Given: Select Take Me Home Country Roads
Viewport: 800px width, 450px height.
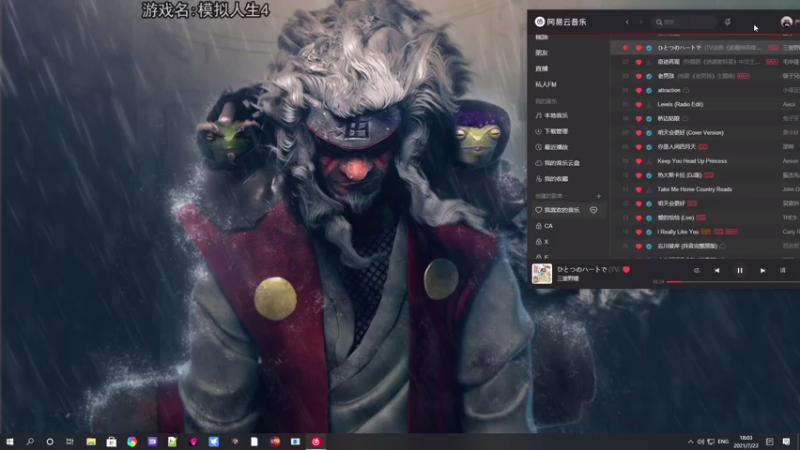Looking at the screenshot, I should pos(694,189).
